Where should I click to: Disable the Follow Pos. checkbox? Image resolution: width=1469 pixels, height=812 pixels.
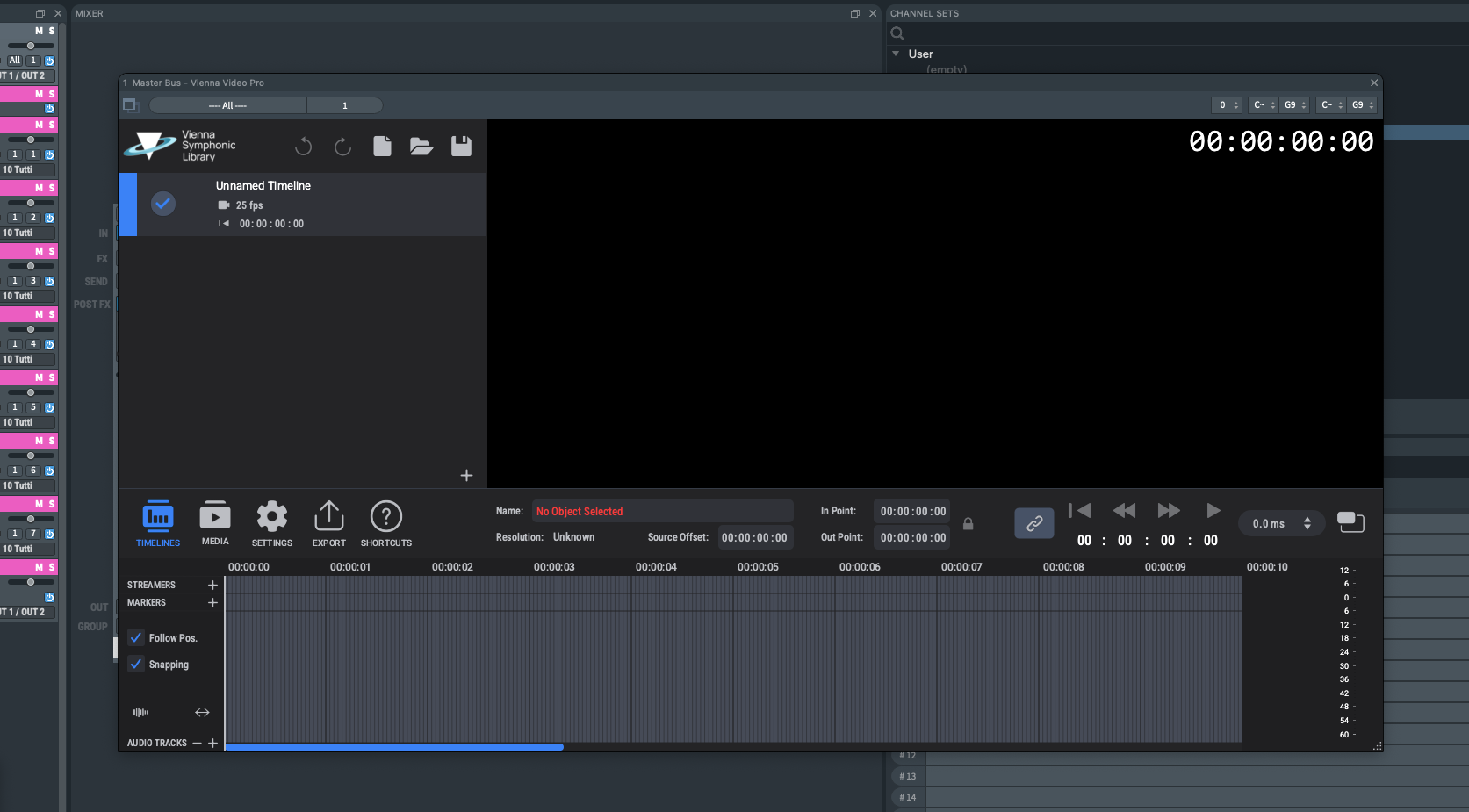tap(136, 638)
